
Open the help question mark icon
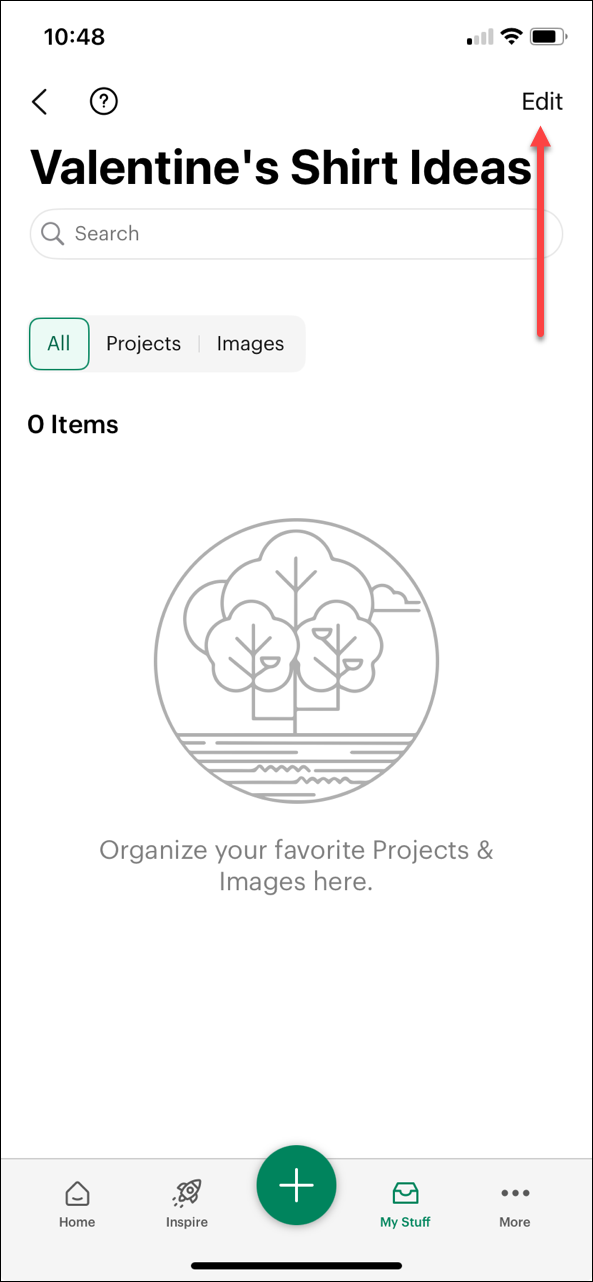pyautogui.click(x=103, y=101)
